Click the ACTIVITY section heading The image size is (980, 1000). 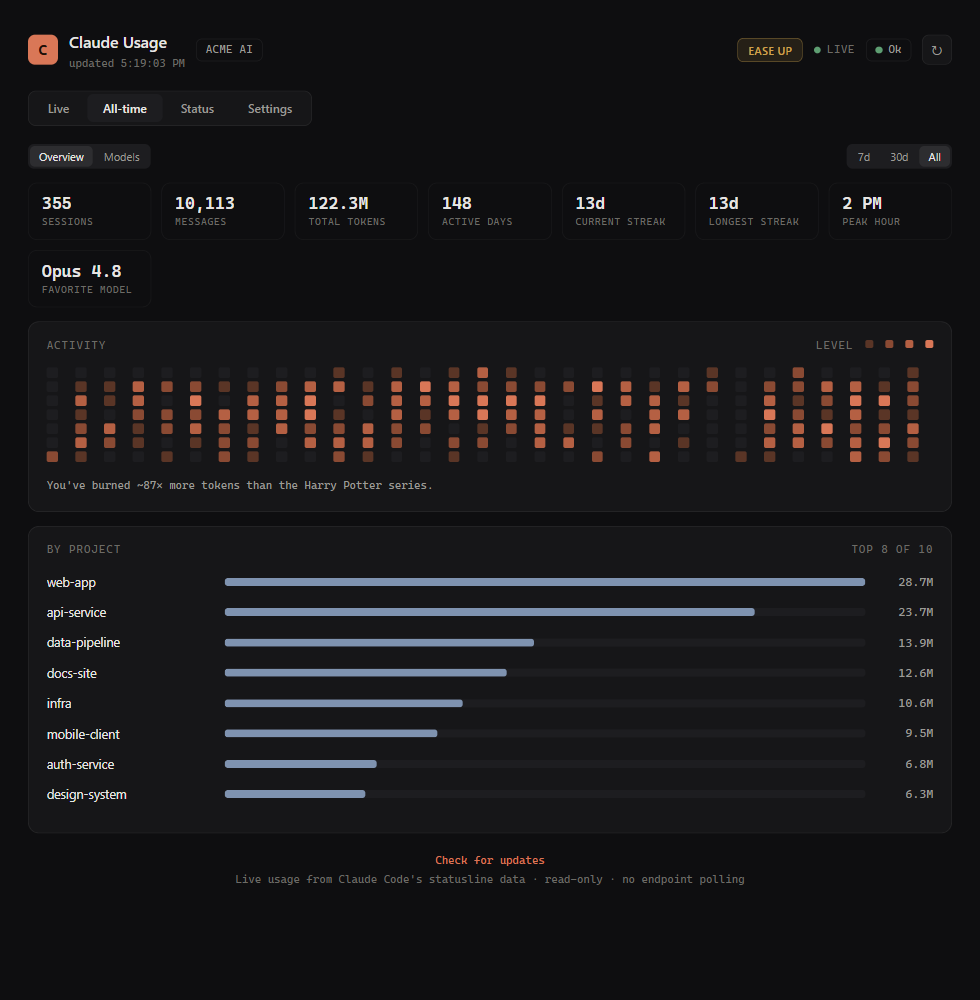click(77, 345)
